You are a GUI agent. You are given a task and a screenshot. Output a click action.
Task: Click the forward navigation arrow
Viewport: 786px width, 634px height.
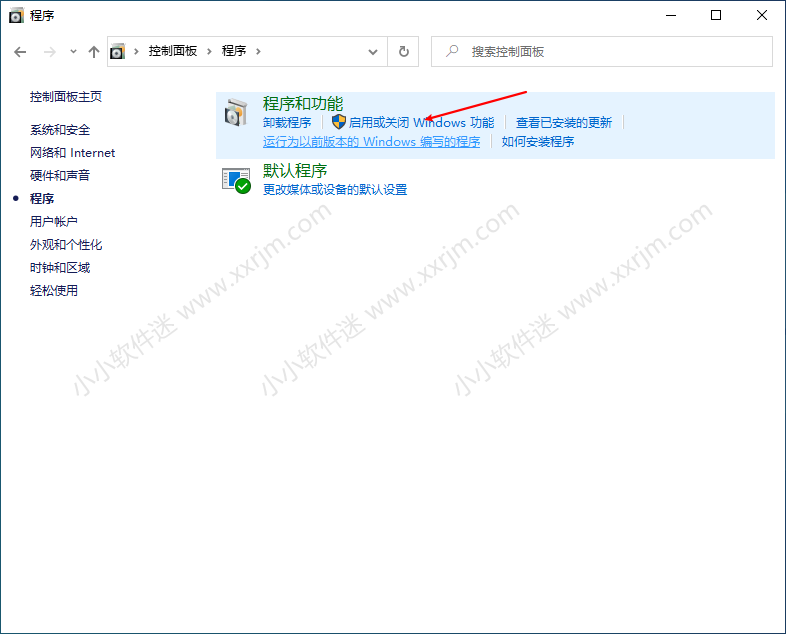[50, 52]
